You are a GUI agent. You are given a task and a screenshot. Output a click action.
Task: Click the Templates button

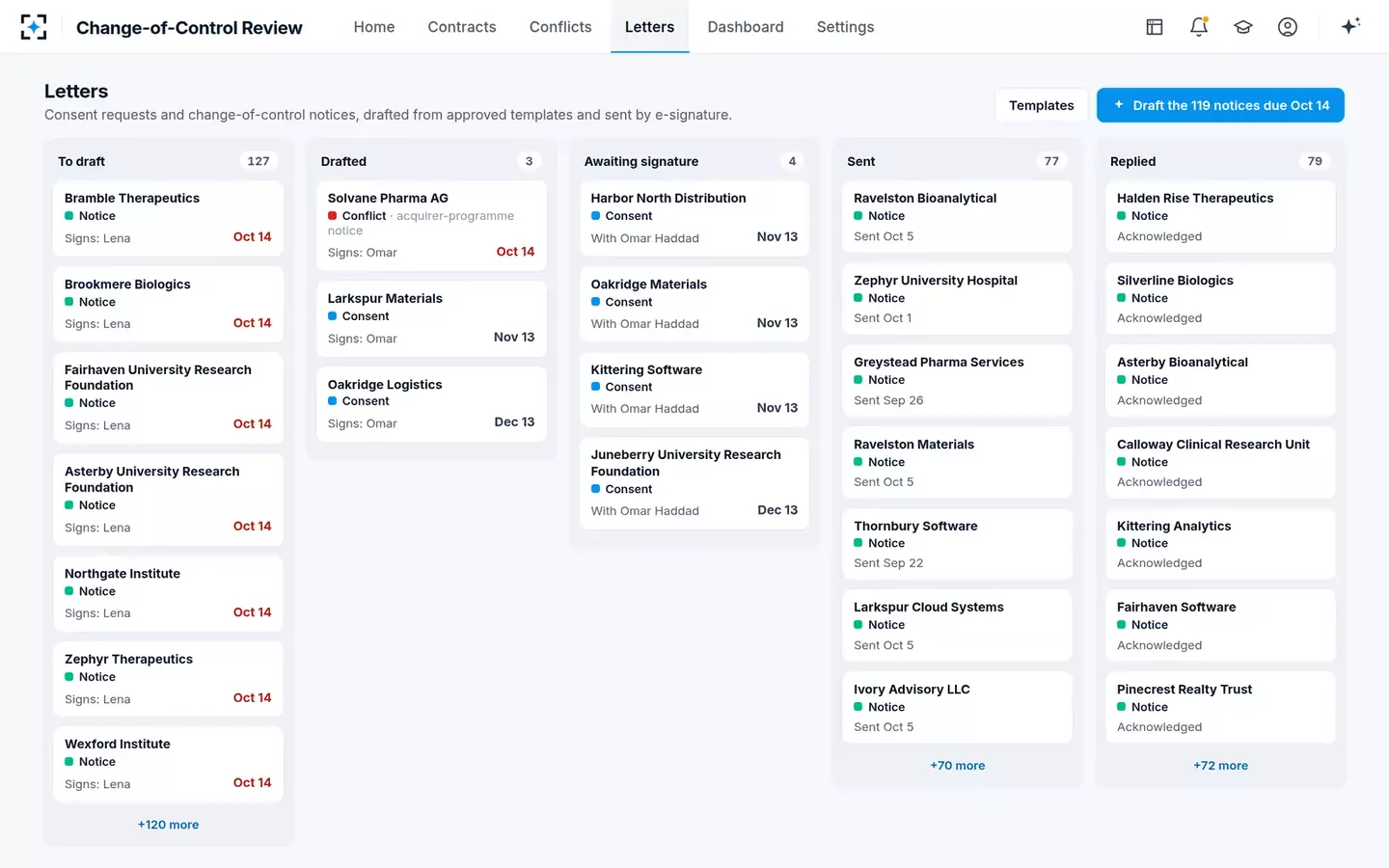[1042, 105]
